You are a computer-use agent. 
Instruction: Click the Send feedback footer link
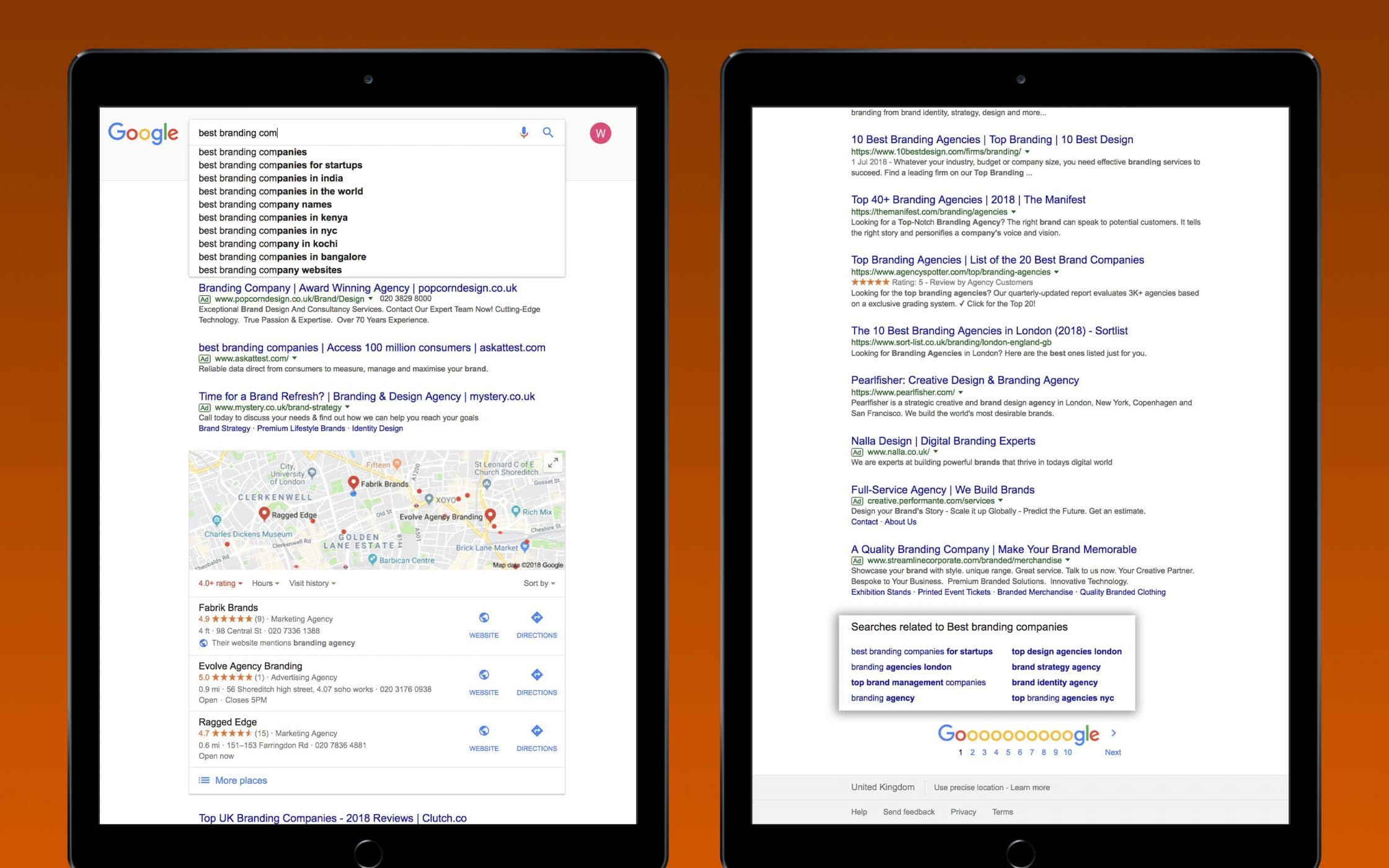coord(908,812)
